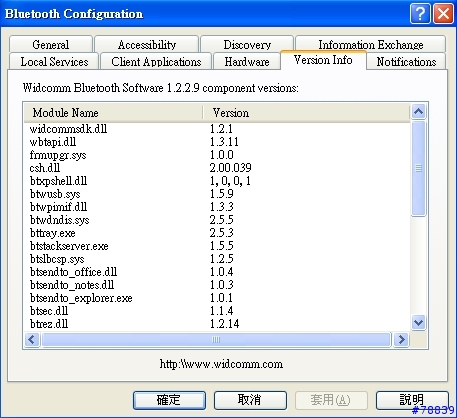Click the version value 2.00.039

[x=230, y=168]
